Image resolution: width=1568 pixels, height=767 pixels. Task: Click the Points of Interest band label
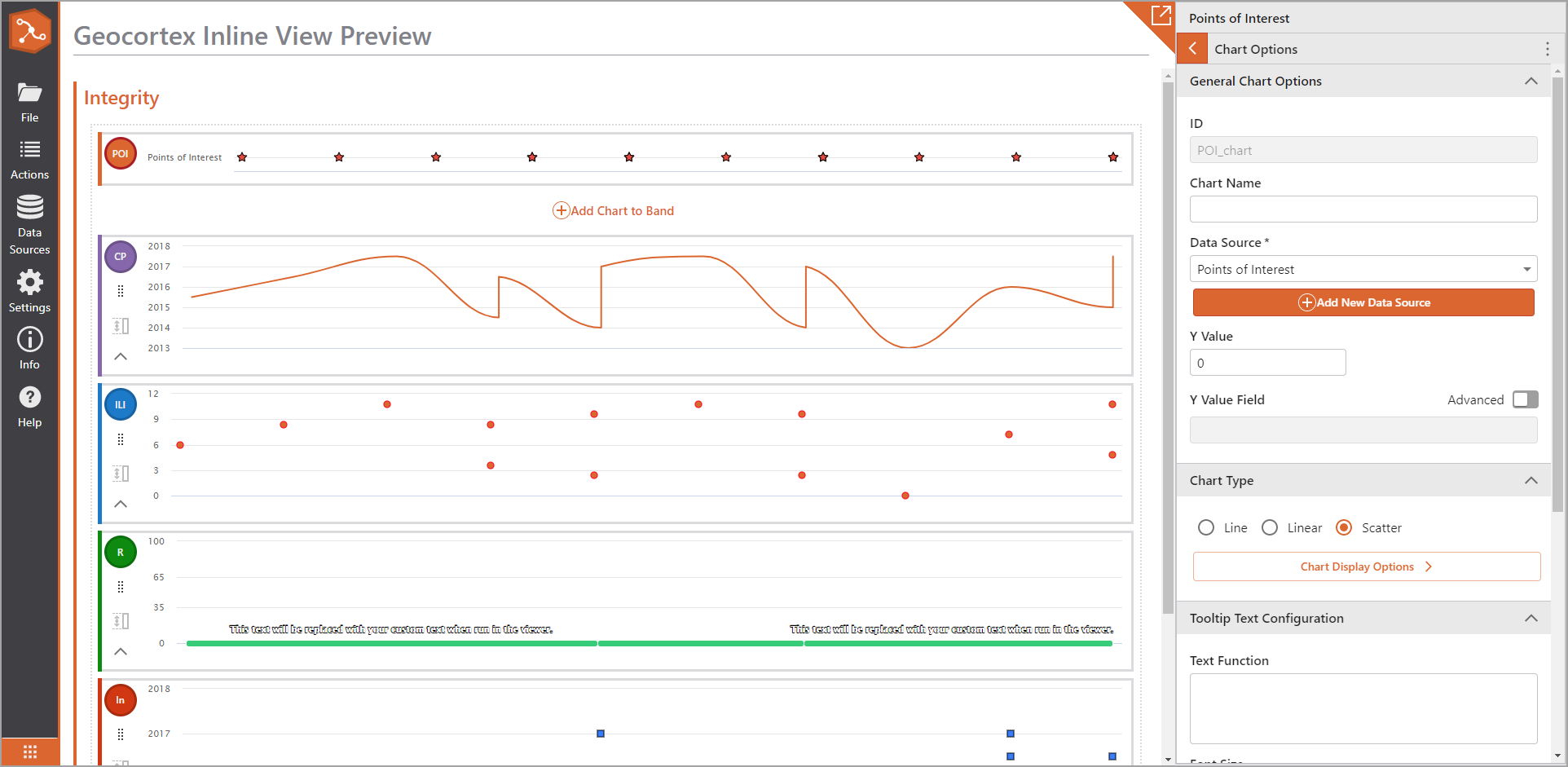pyautogui.click(x=184, y=157)
